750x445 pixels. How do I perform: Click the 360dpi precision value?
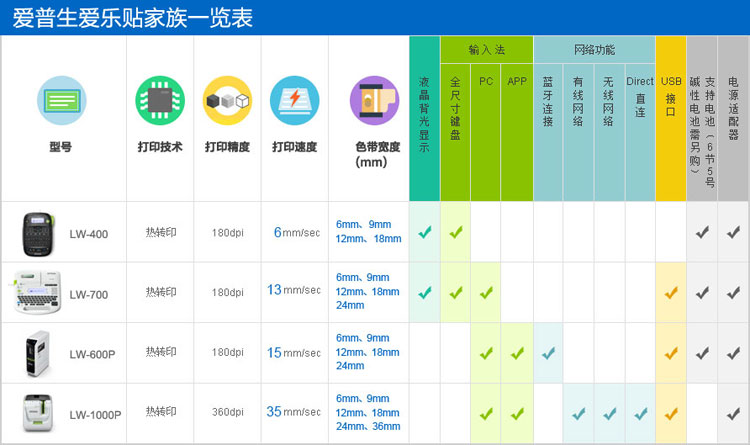[228, 412]
